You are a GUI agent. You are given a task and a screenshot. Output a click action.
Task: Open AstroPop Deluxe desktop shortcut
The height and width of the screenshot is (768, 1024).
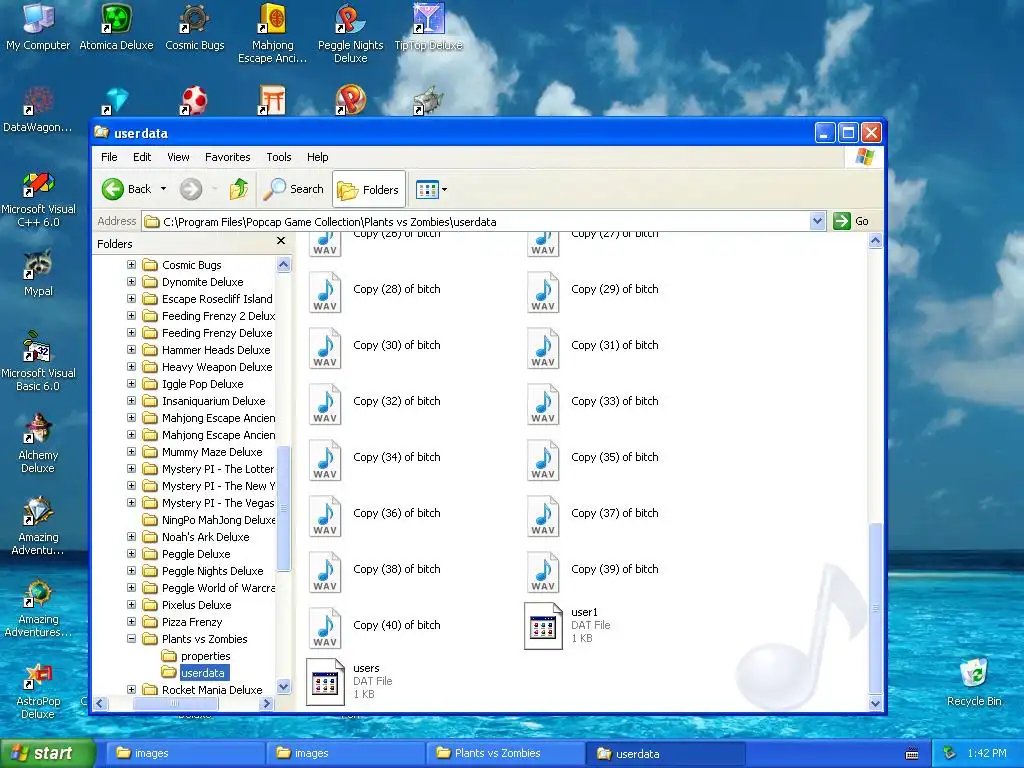(38, 691)
